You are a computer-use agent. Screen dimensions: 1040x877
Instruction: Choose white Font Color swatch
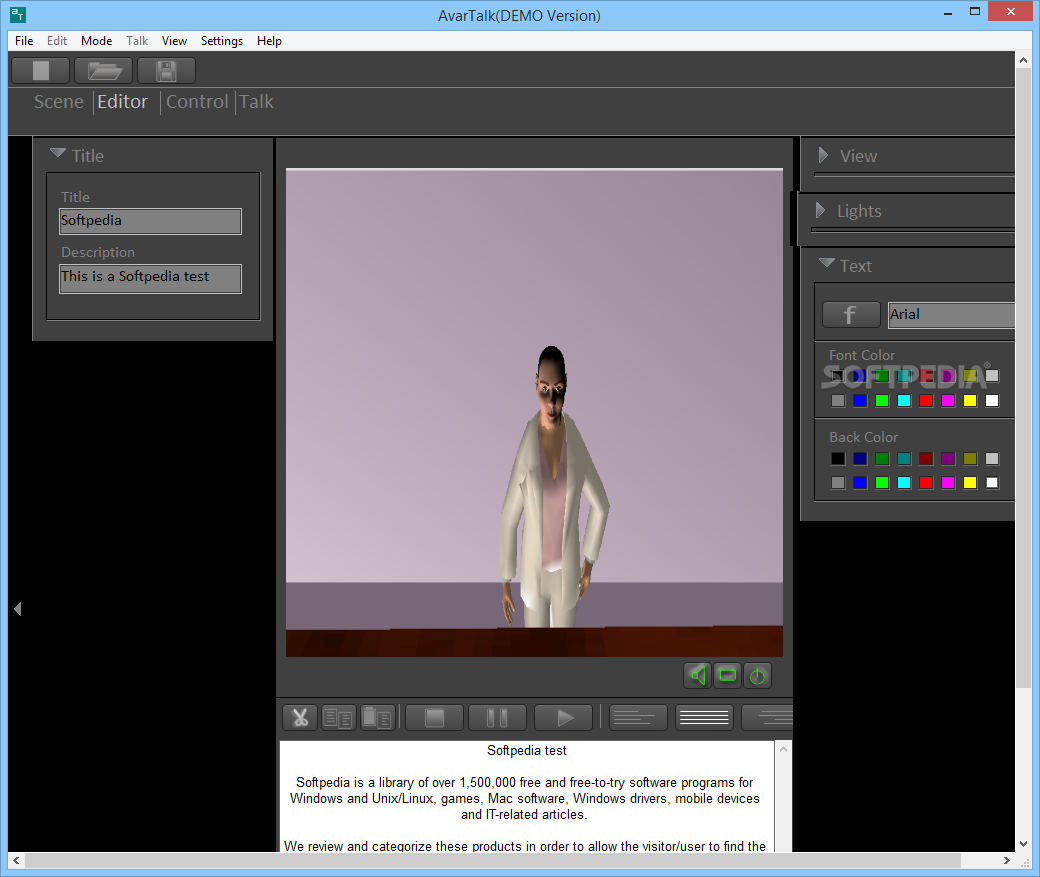tap(992, 400)
